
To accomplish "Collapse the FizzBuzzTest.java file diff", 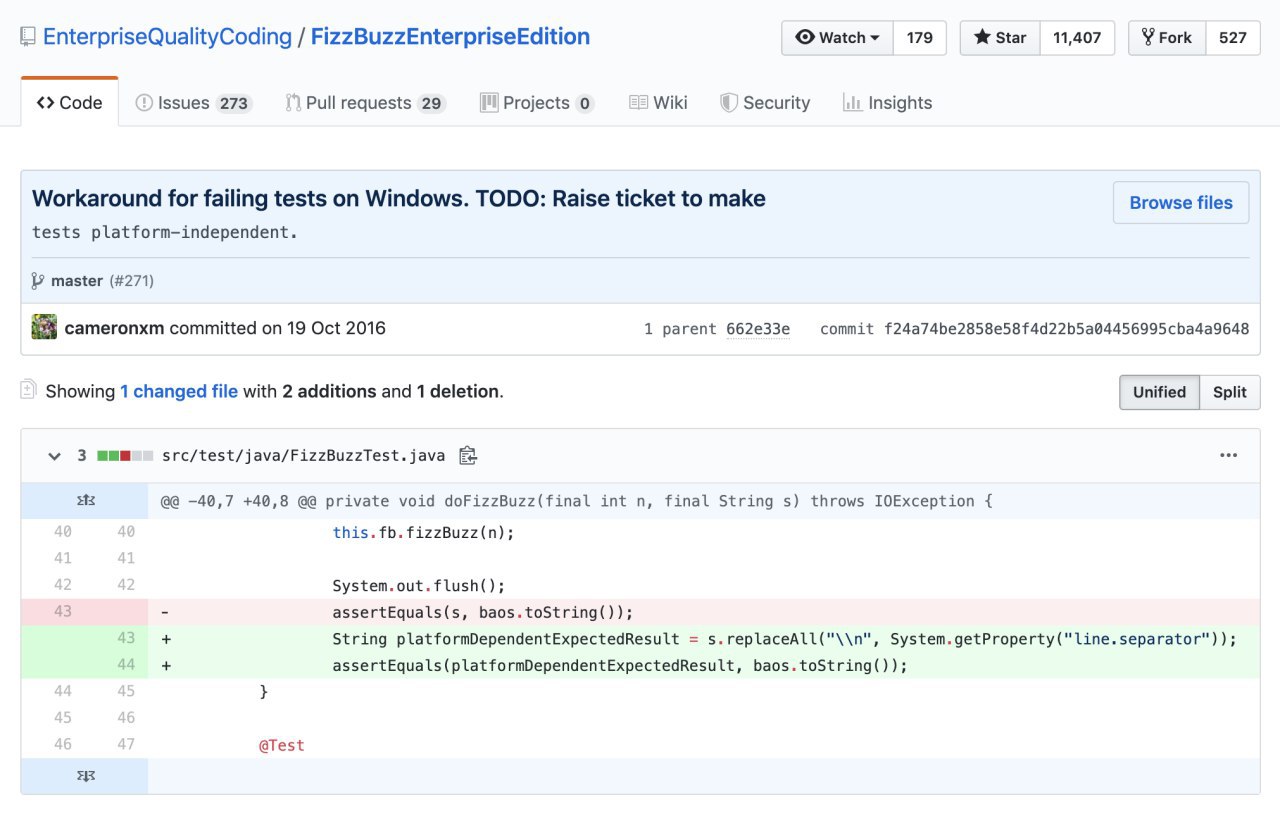I will [54, 456].
